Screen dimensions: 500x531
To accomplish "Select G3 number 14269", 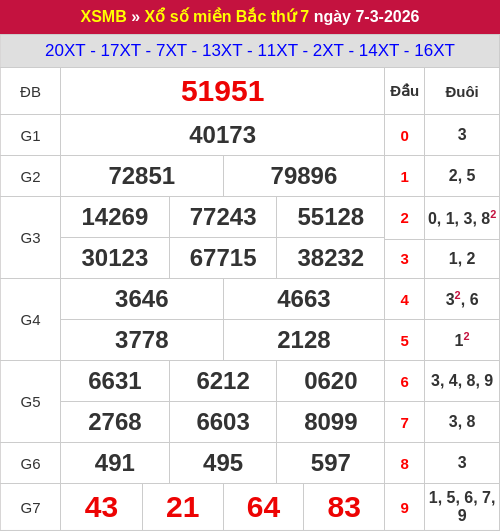I will (115, 217).
